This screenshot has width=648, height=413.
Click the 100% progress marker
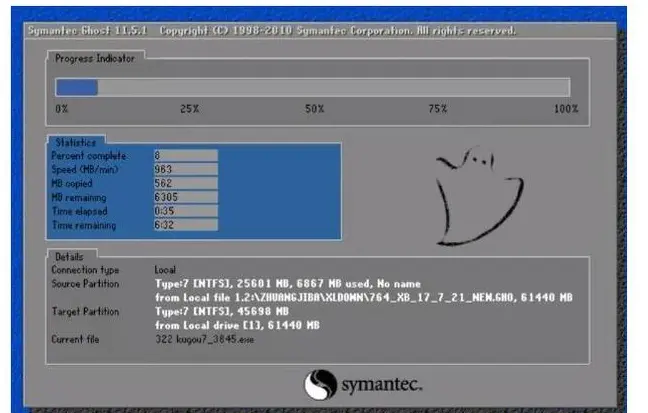[566, 109]
